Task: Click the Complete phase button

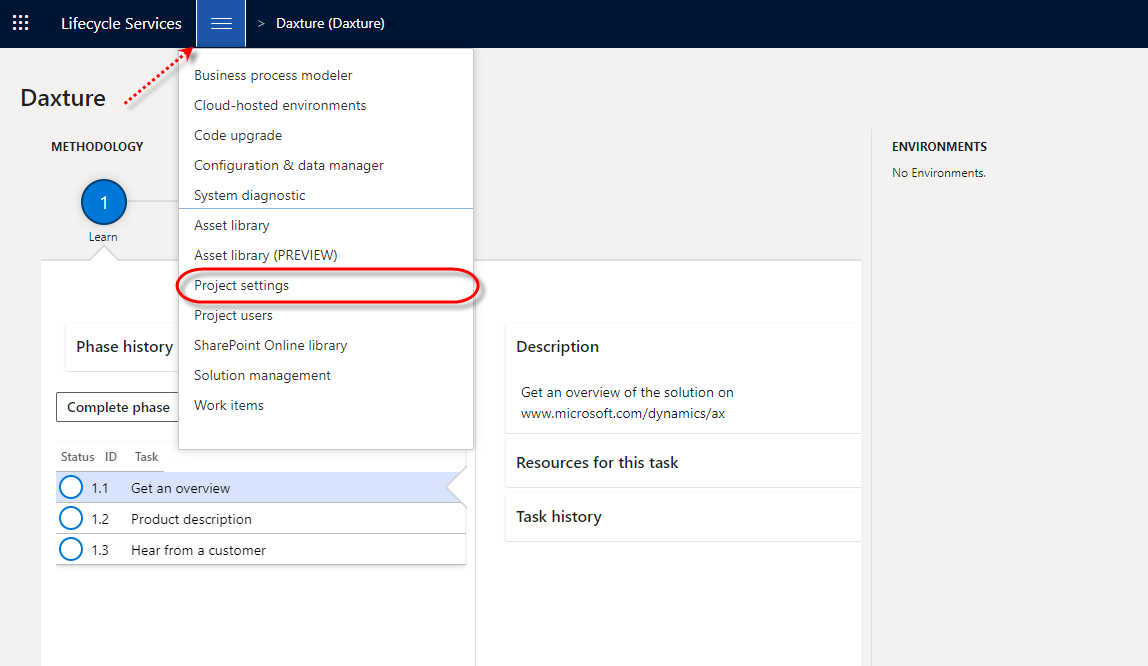Action: 118,407
